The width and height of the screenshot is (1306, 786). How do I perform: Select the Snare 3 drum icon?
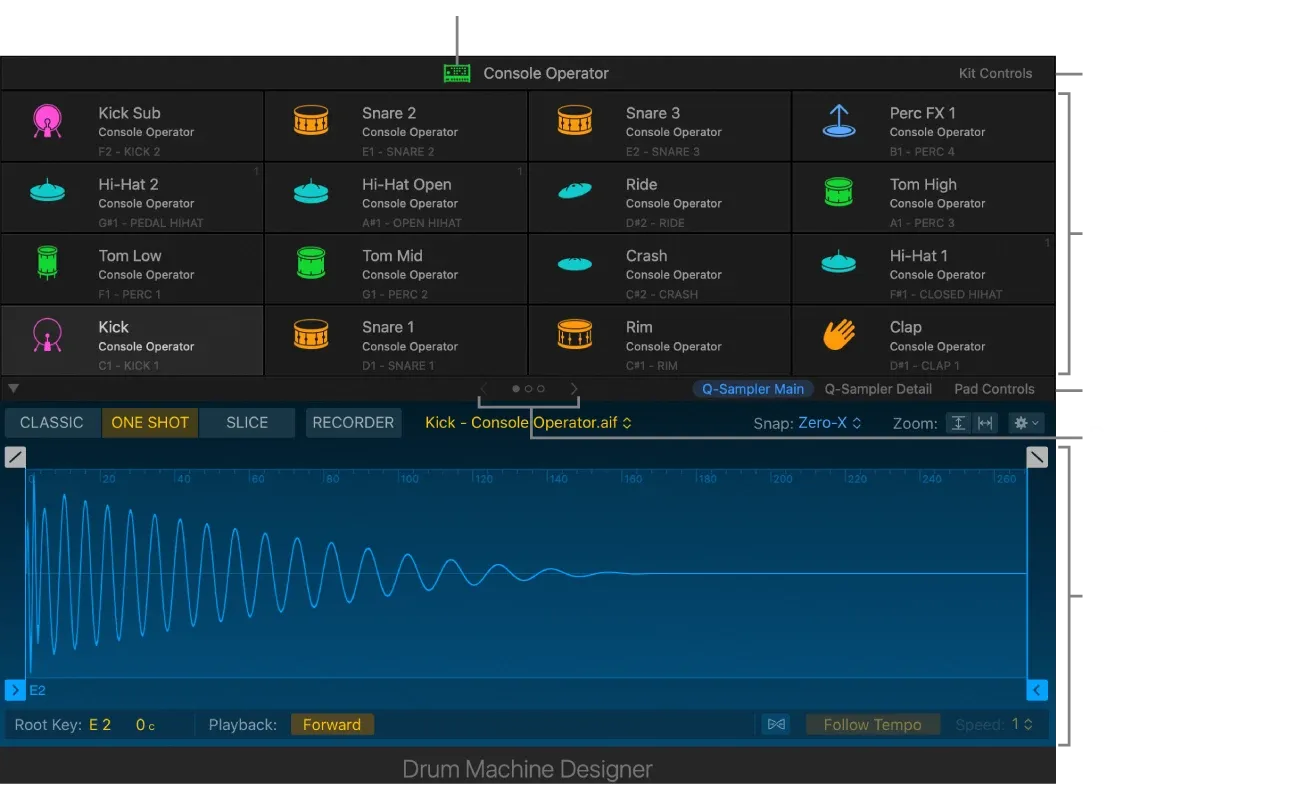tap(575, 121)
